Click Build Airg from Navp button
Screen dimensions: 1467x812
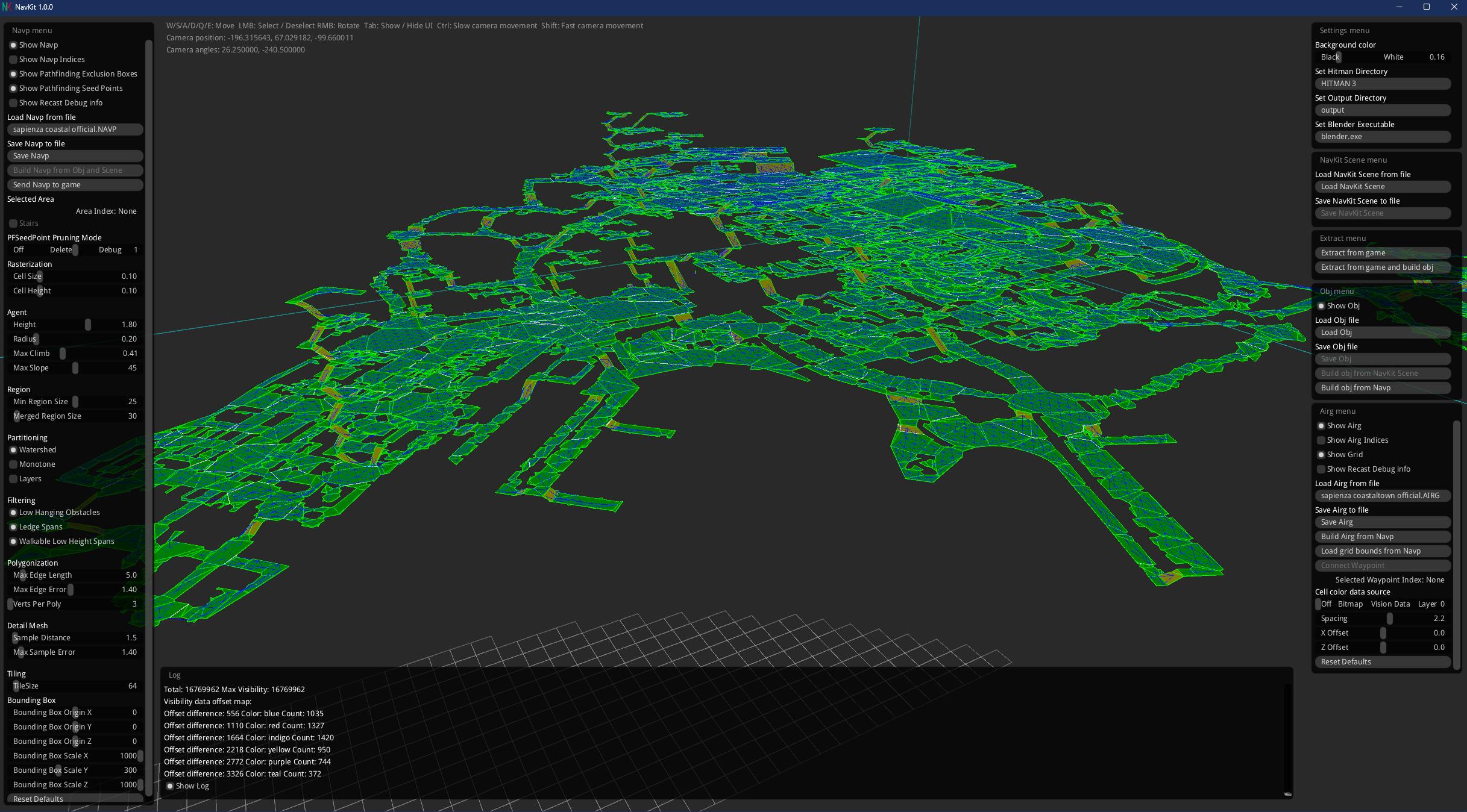coord(1383,537)
